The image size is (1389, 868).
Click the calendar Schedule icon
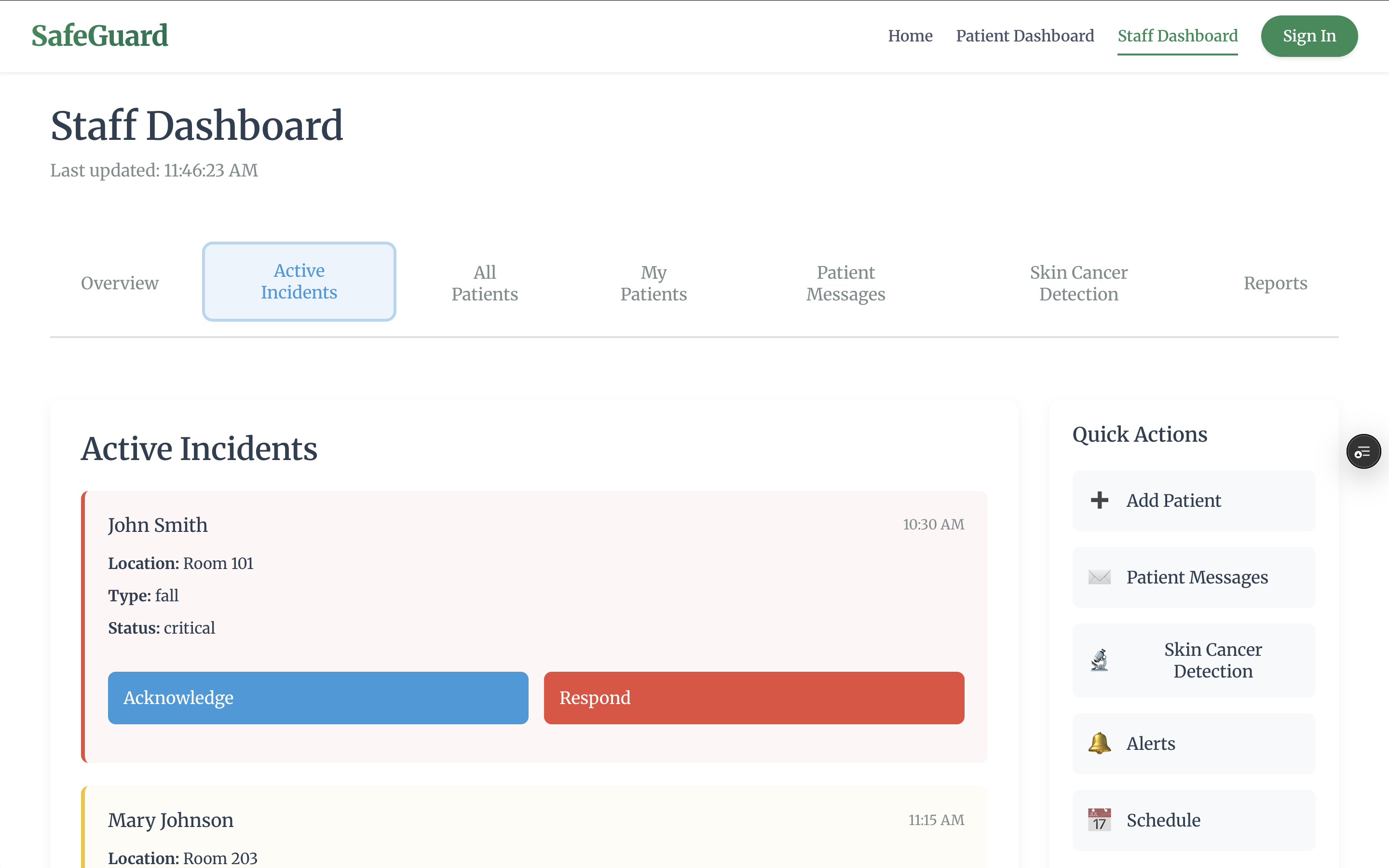[1099, 820]
